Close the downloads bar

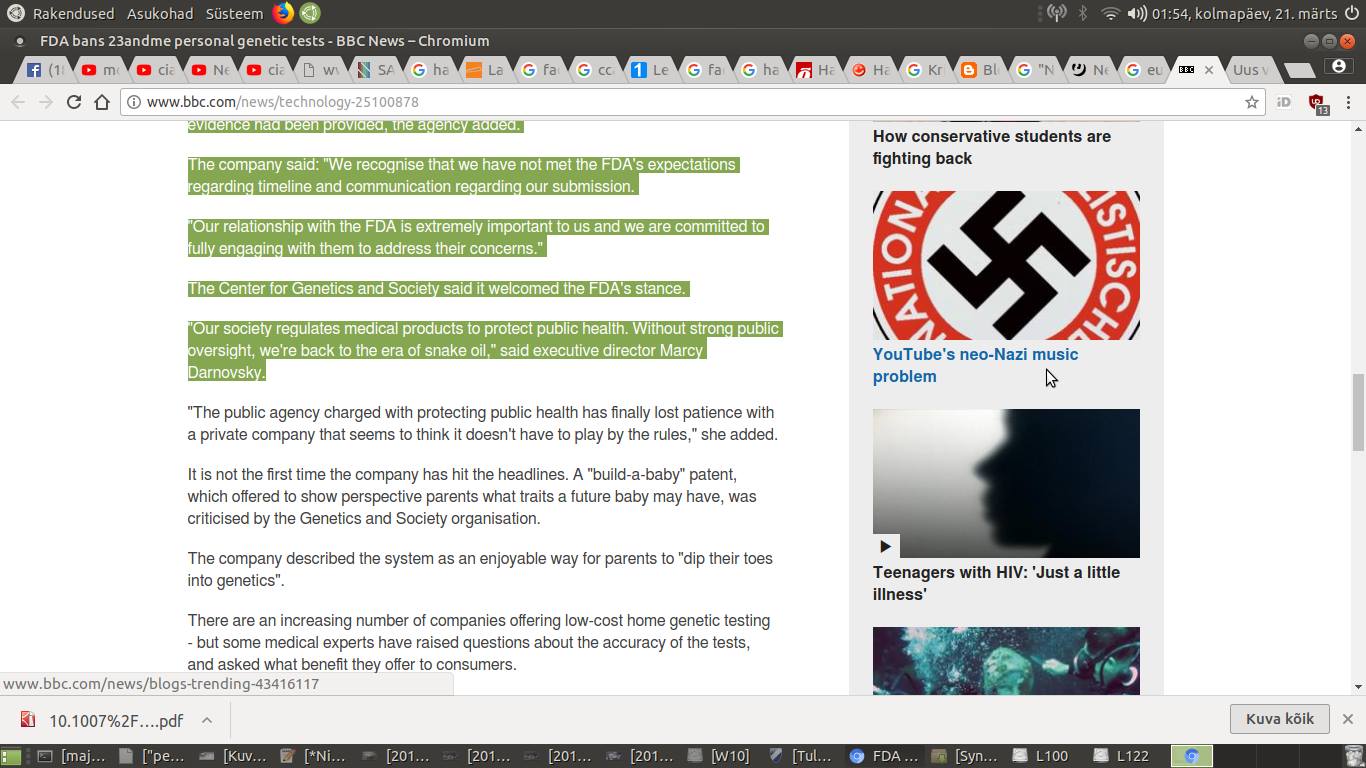(x=1347, y=719)
